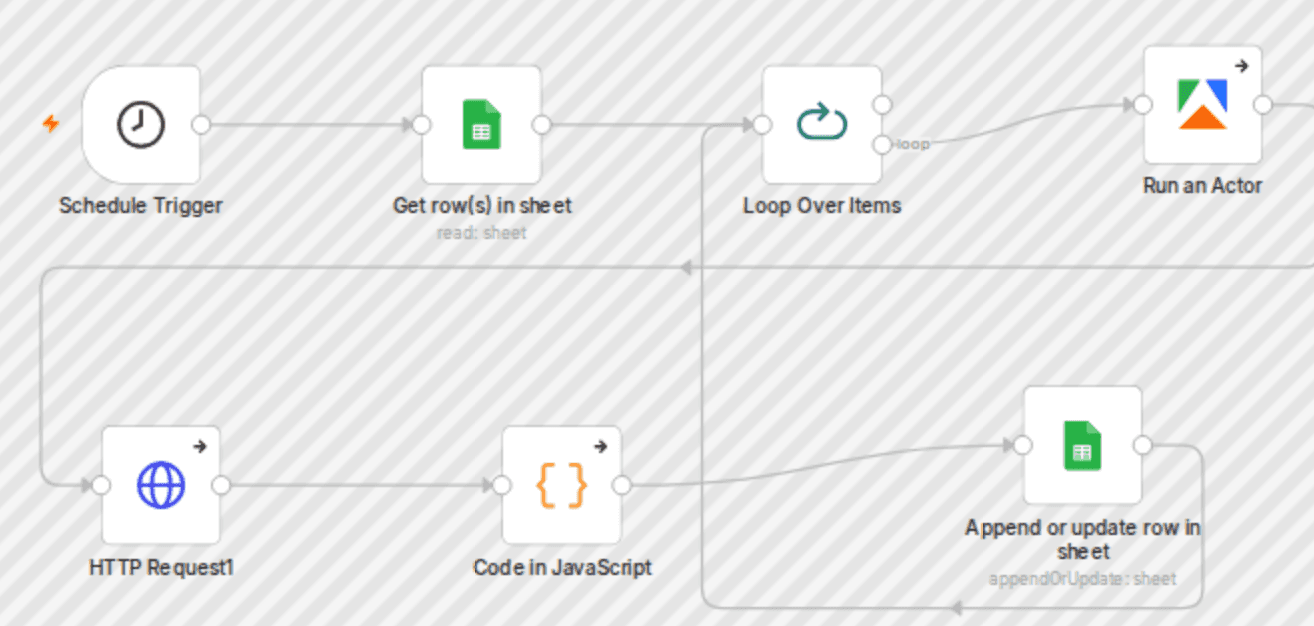1314x626 pixels.
Task: Click the loop output connector
Action: coord(882,145)
